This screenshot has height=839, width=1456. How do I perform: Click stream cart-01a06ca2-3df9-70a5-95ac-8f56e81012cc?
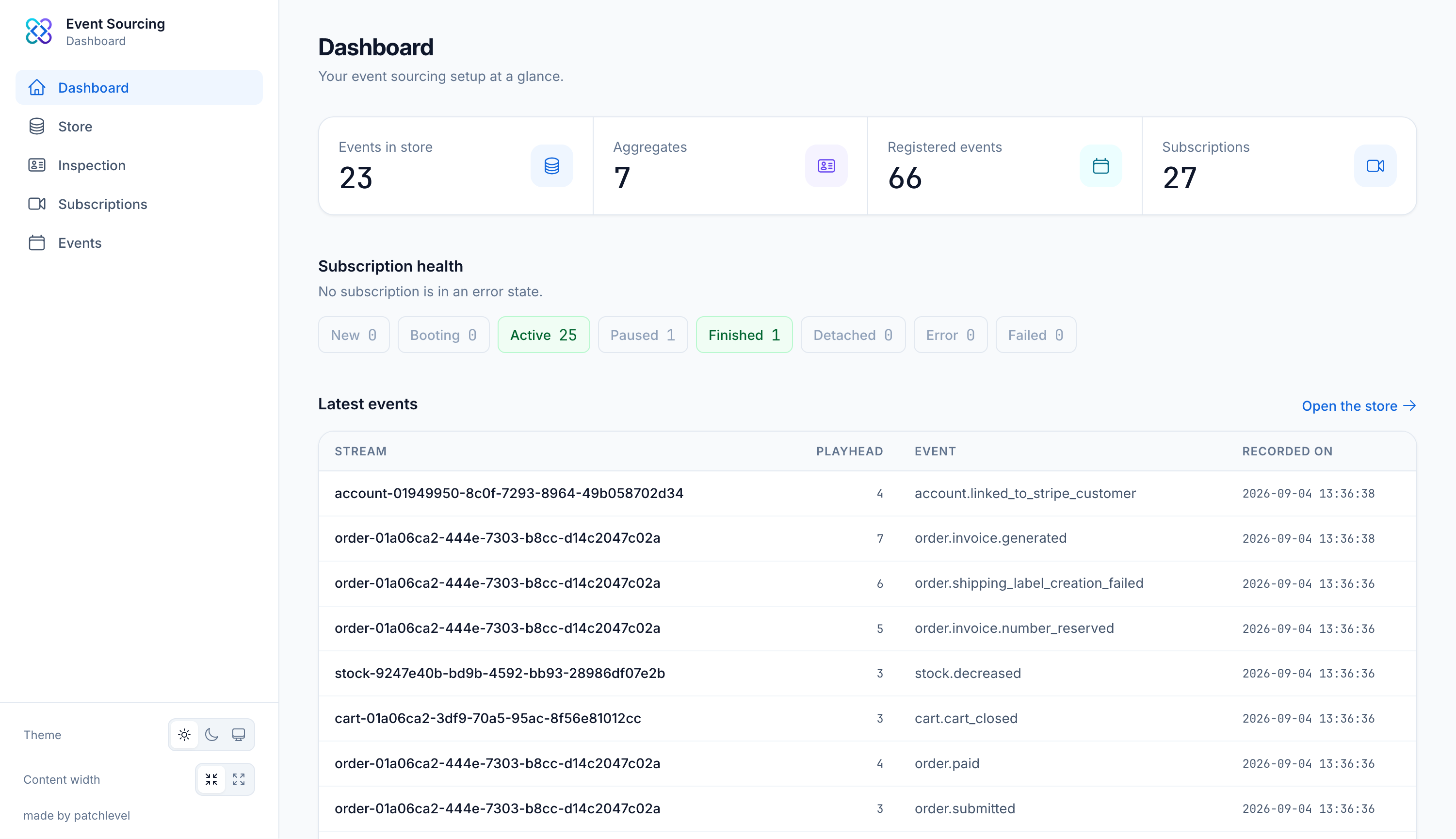point(487,718)
